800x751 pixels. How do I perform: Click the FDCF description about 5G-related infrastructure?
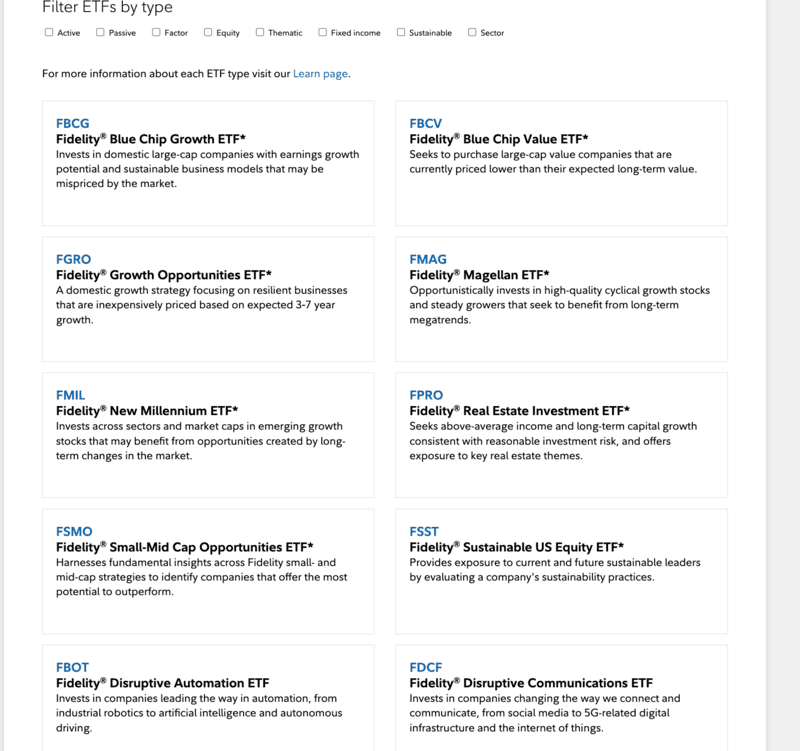pyautogui.click(x=545, y=713)
